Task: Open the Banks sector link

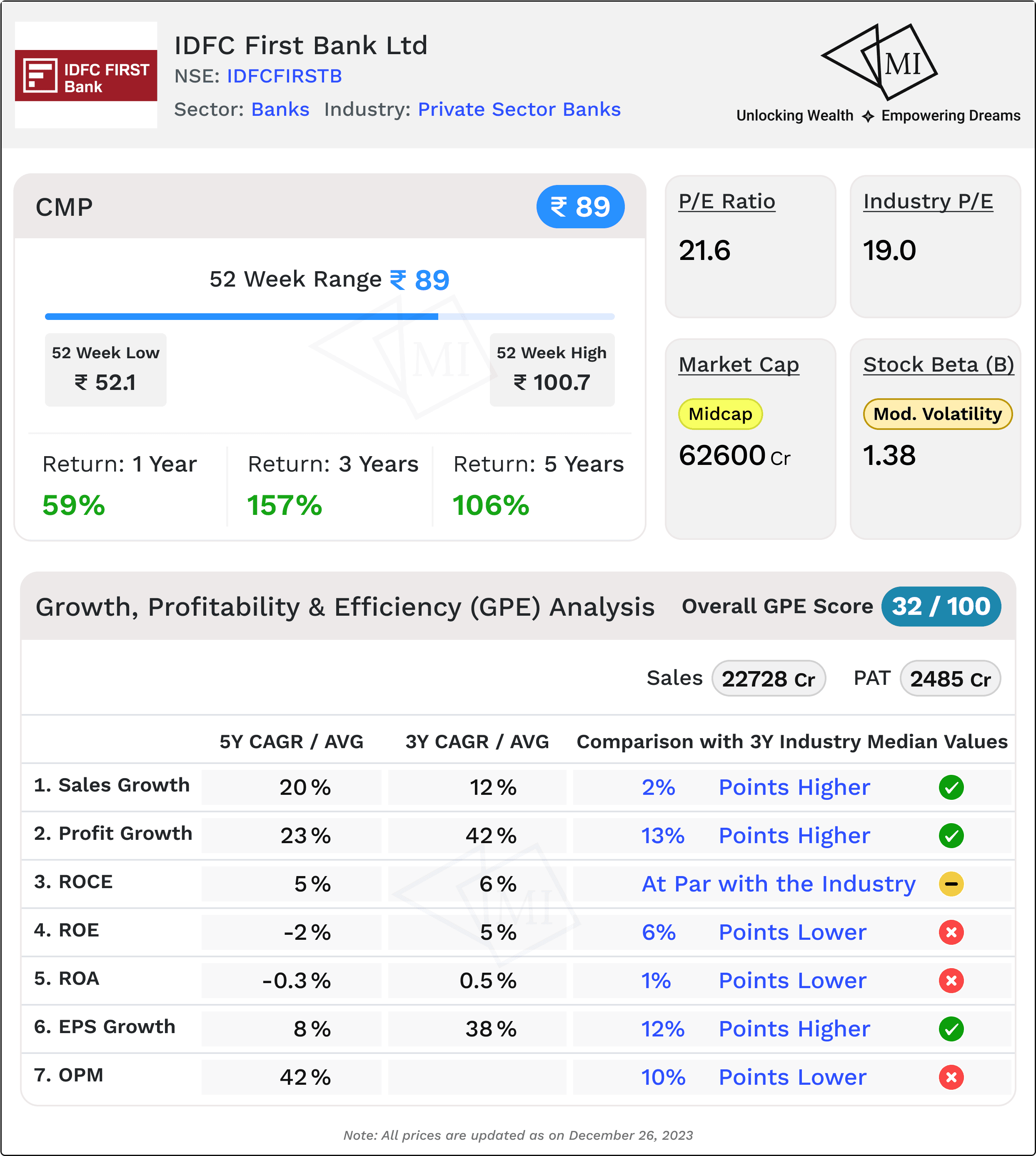Action: [280, 109]
